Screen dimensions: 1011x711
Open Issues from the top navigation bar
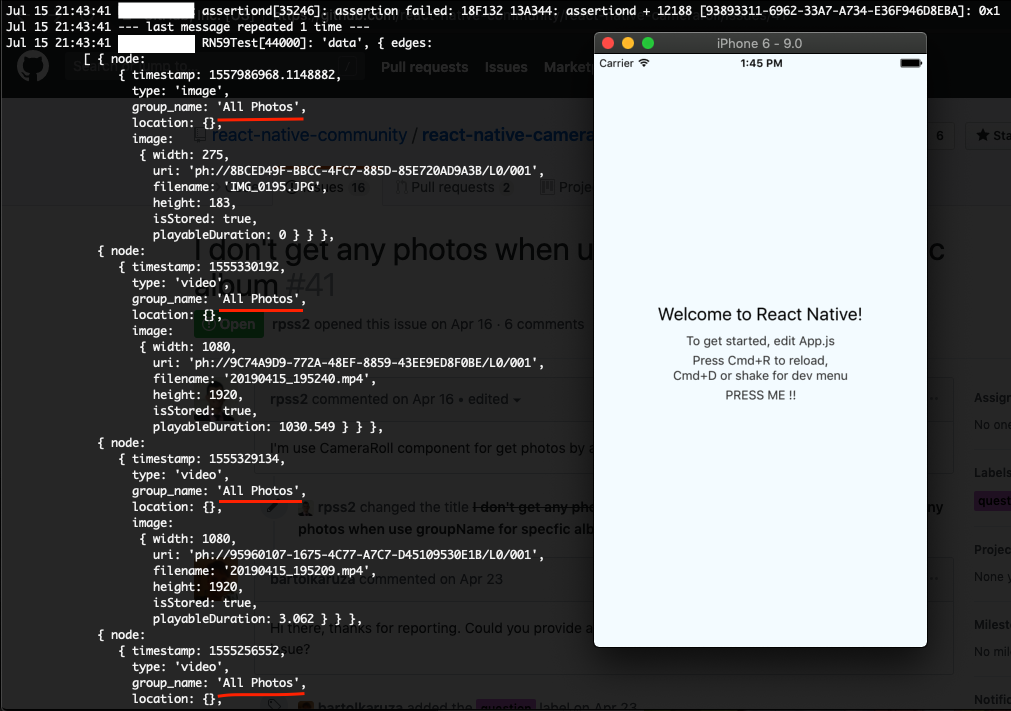tap(506, 67)
